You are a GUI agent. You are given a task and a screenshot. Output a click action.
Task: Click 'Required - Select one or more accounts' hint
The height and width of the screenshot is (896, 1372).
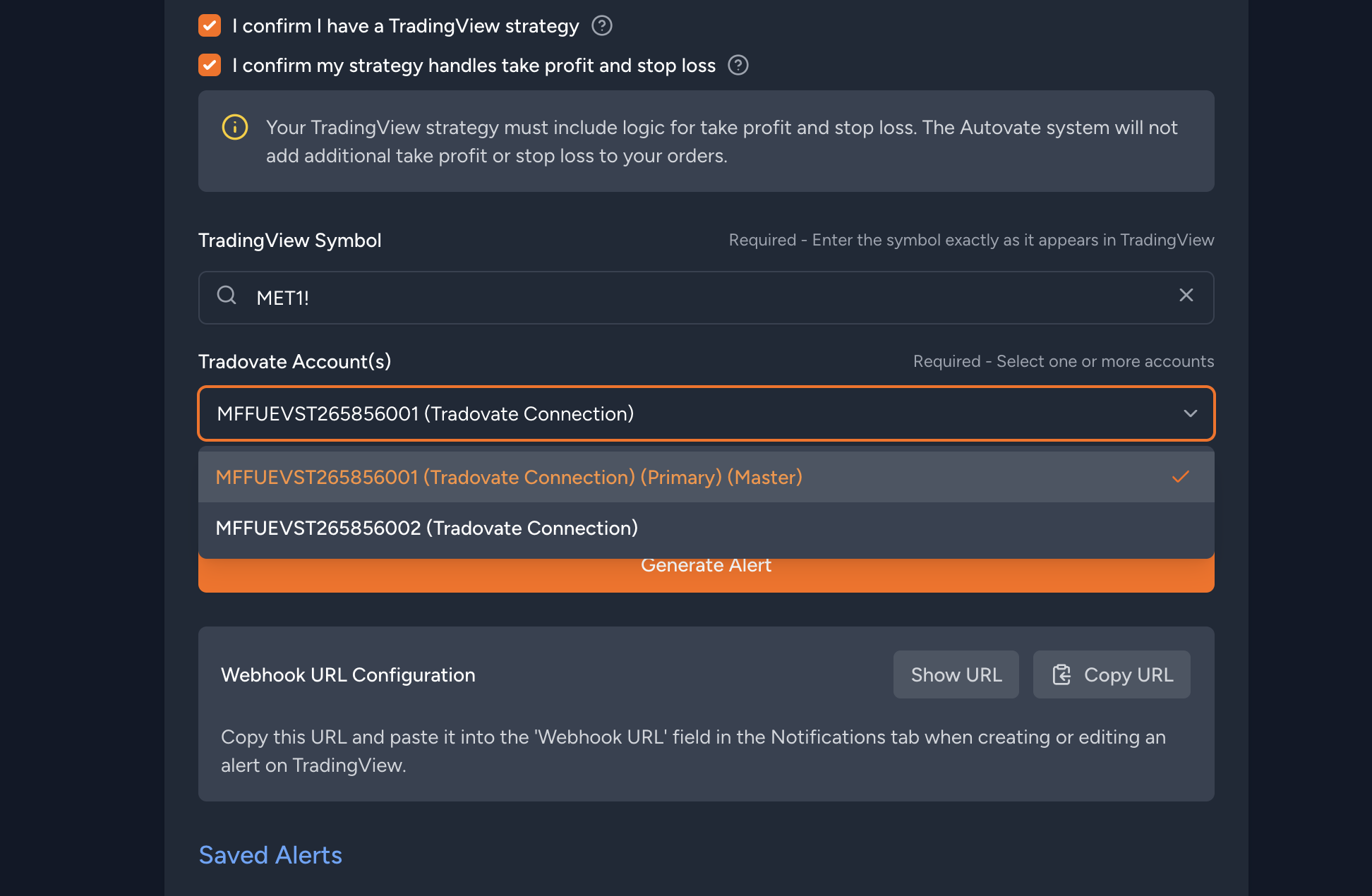point(1064,362)
